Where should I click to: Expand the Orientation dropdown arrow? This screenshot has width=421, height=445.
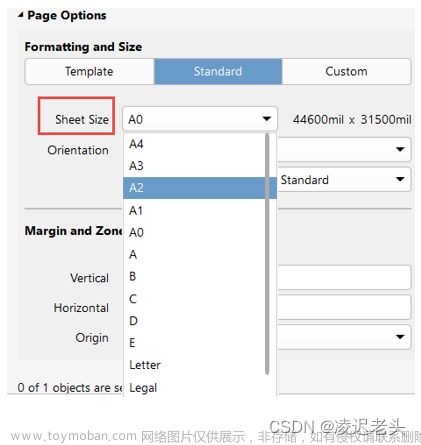tap(400, 149)
